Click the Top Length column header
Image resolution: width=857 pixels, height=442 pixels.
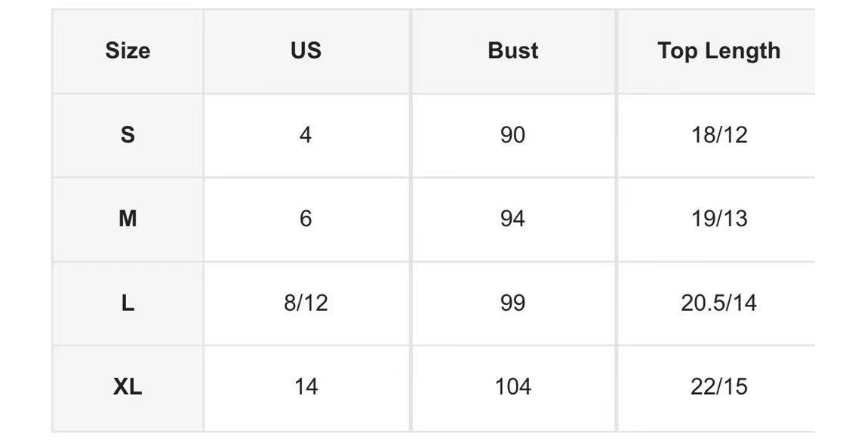click(x=718, y=52)
